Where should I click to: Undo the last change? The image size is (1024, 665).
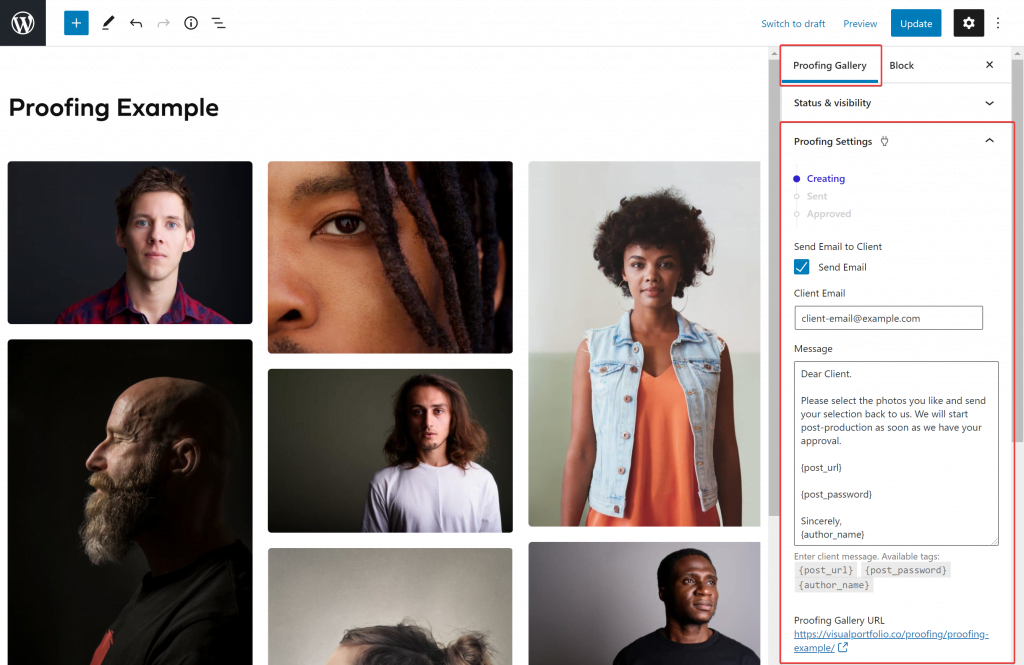point(136,23)
